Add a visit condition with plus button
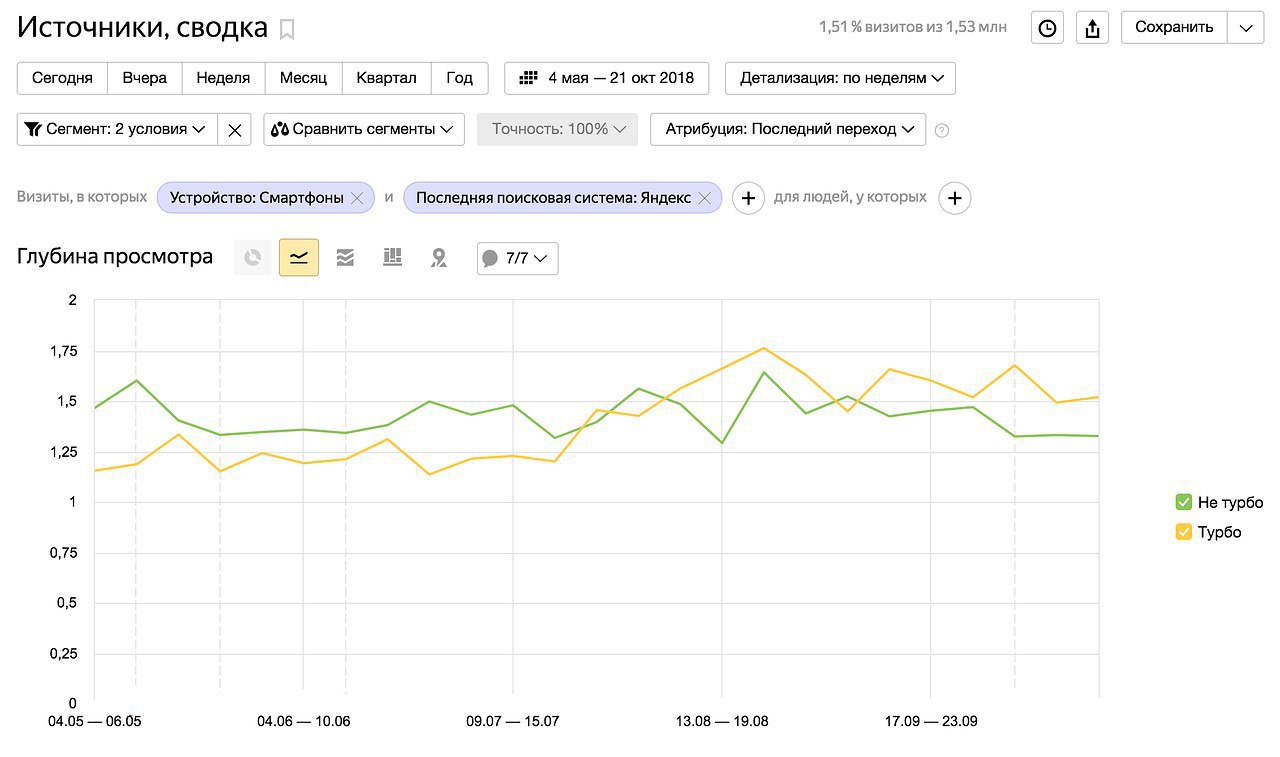The image size is (1280, 757). click(748, 198)
